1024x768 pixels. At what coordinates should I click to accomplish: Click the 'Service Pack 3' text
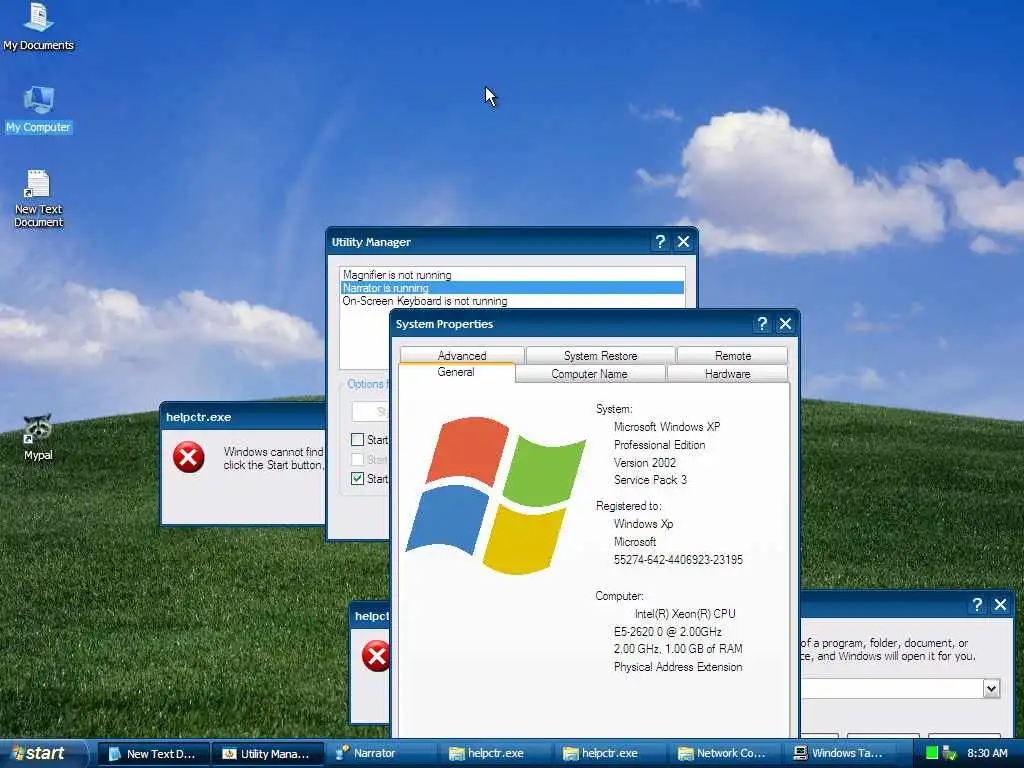(650, 479)
